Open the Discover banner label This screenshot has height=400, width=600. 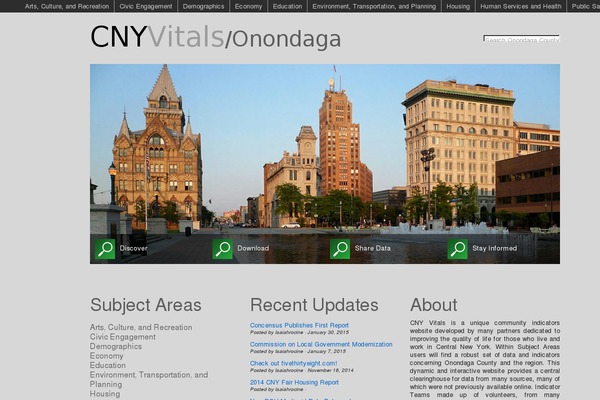(x=133, y=248)
